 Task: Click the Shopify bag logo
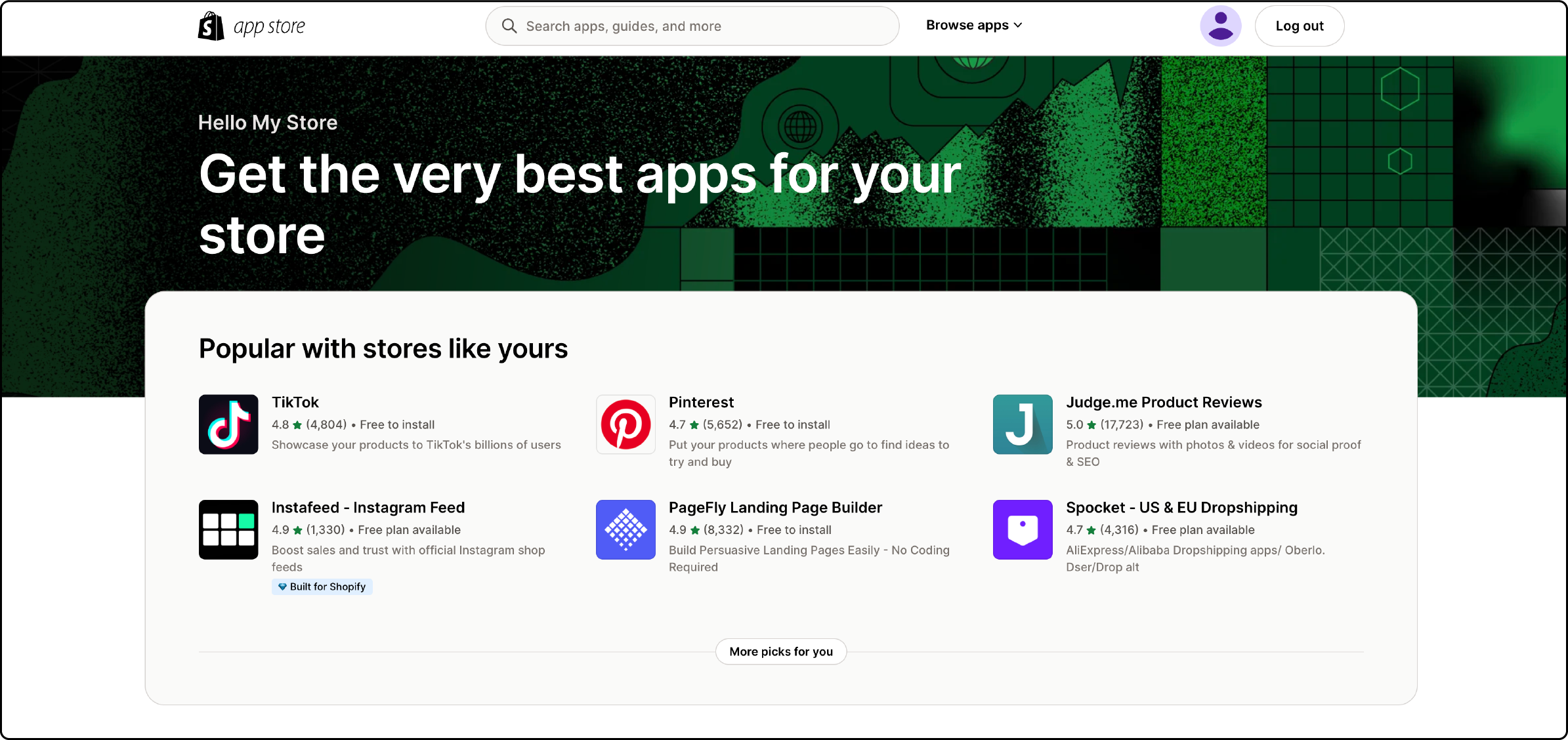(x=211, y=26)
